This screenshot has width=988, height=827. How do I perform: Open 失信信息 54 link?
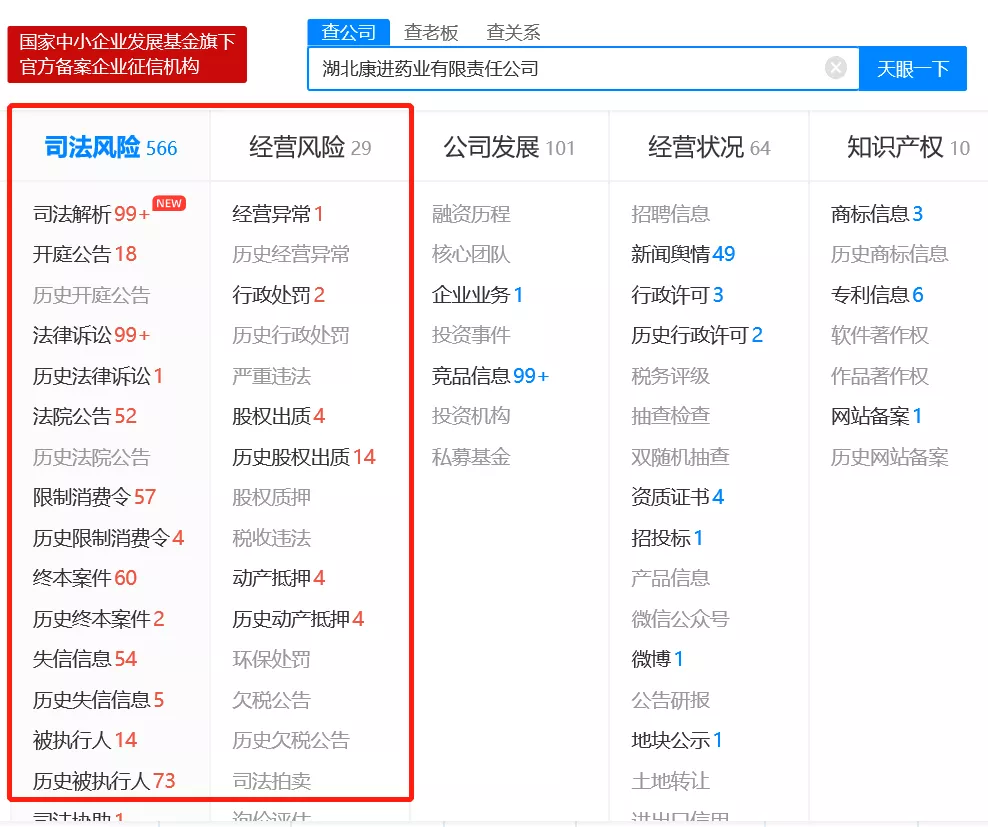(x=85, y=659)
